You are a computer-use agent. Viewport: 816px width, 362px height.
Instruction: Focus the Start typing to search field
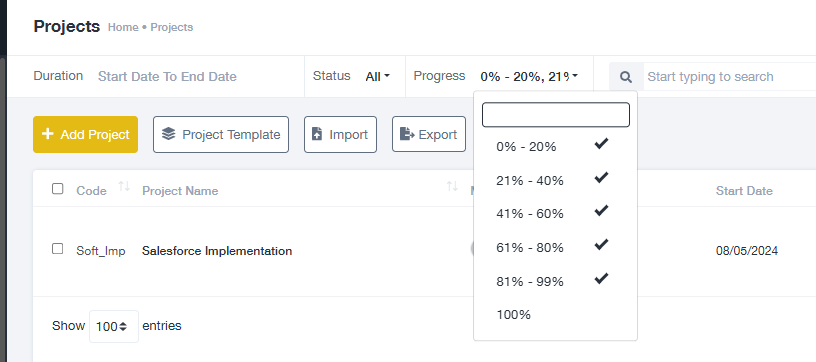[x=730, y=77]
